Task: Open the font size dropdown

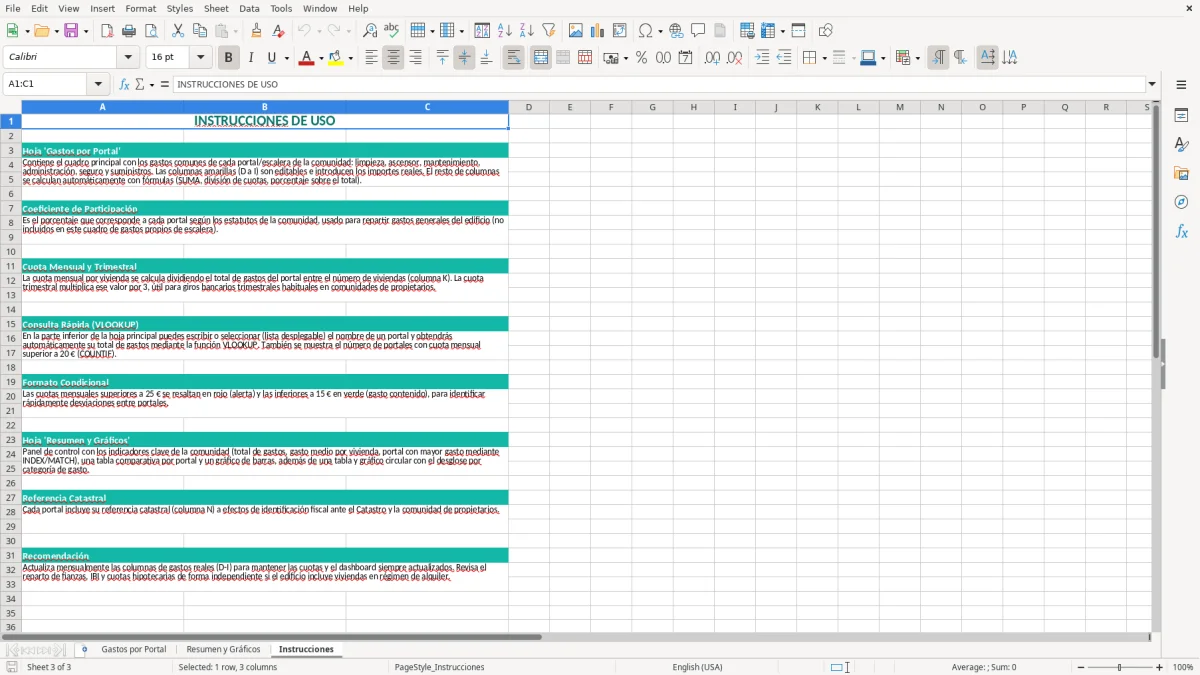Action: click(x=200, y=57)
